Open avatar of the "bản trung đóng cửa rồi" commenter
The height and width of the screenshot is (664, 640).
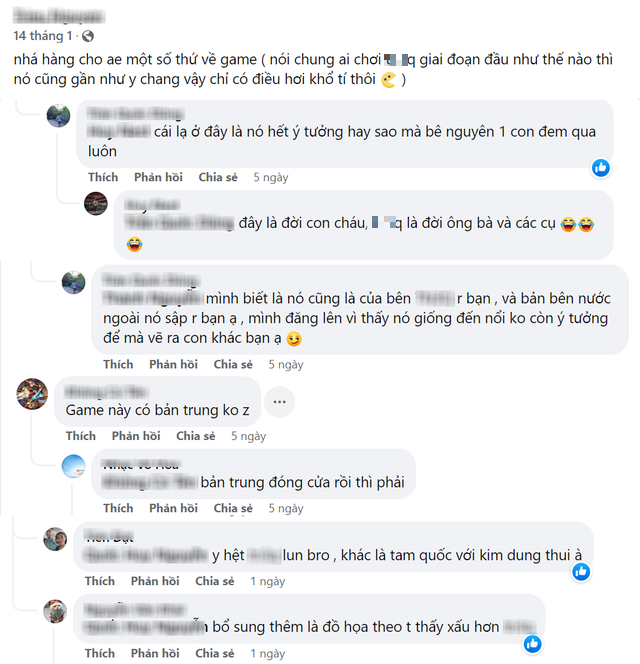pyautogui.click(x=73, y=466)
